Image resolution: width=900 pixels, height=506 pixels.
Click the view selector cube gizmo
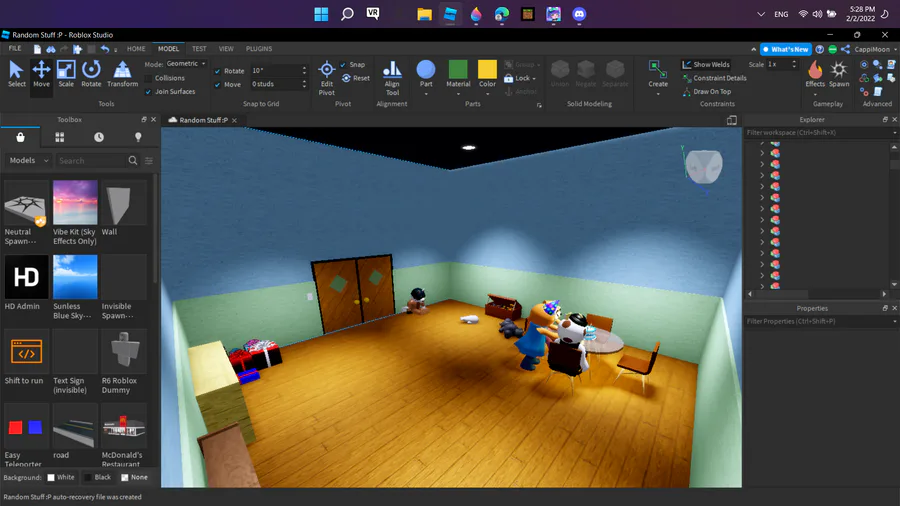(x=704, y=166)
